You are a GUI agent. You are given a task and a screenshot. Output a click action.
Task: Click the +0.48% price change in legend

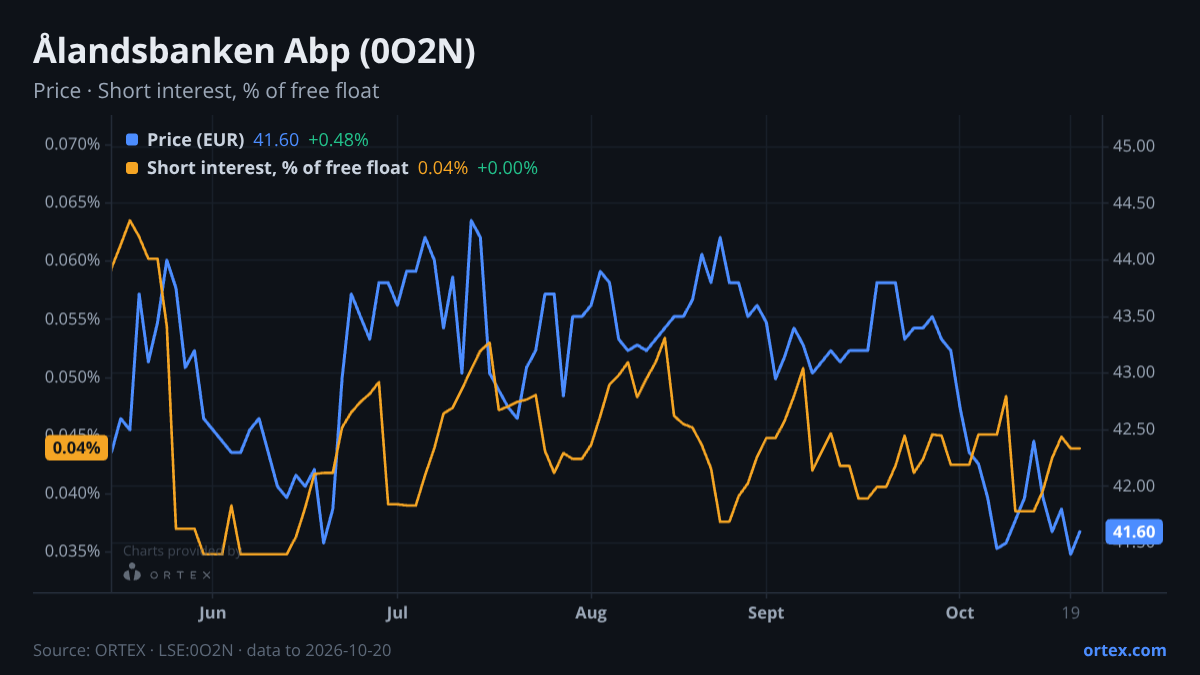pos(338,140)
